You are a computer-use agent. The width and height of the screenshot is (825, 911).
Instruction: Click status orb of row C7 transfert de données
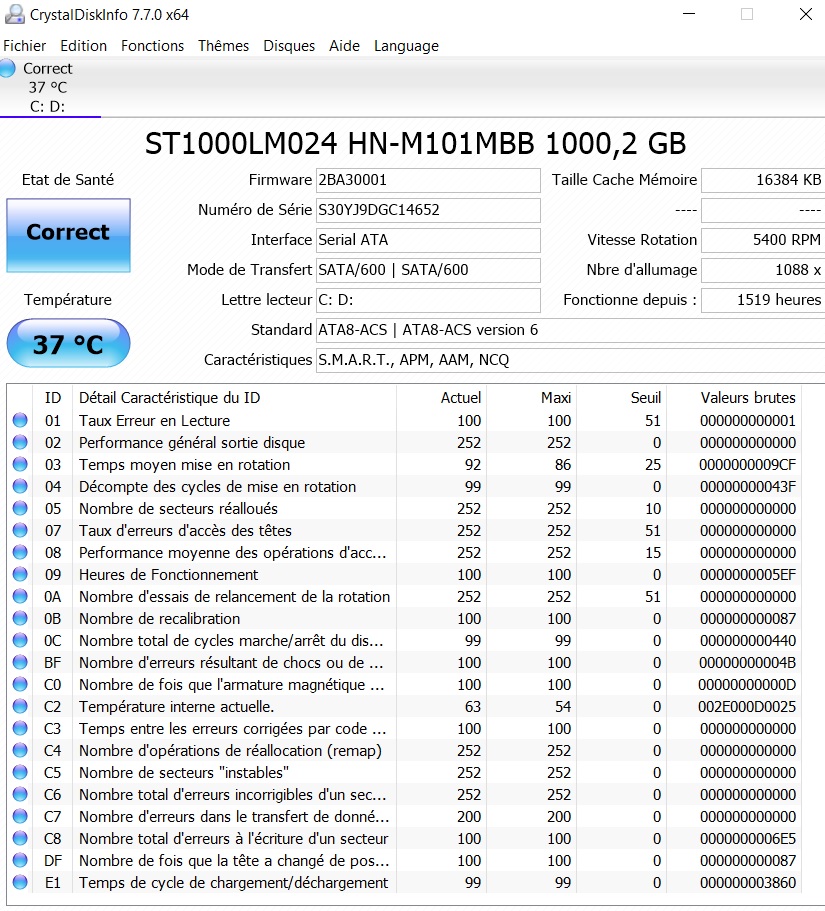(20, 816)
